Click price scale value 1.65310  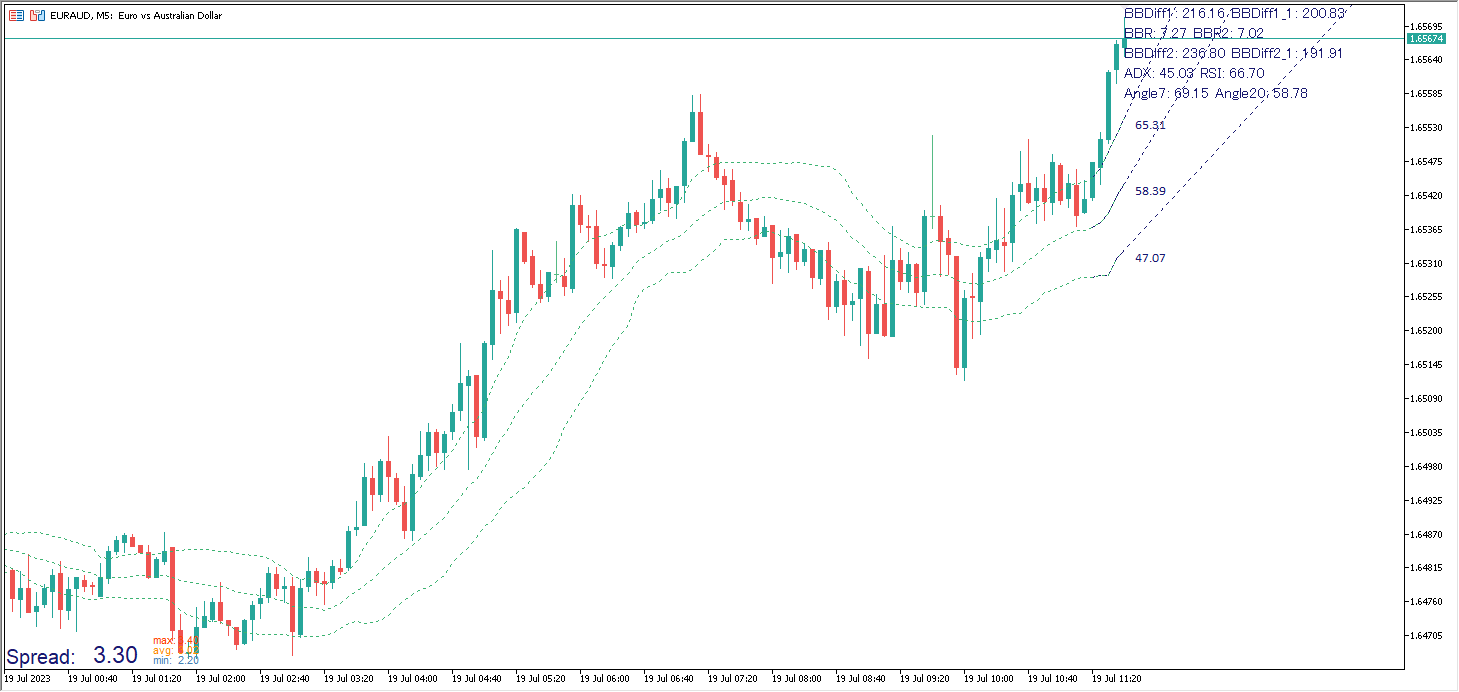1426,263
